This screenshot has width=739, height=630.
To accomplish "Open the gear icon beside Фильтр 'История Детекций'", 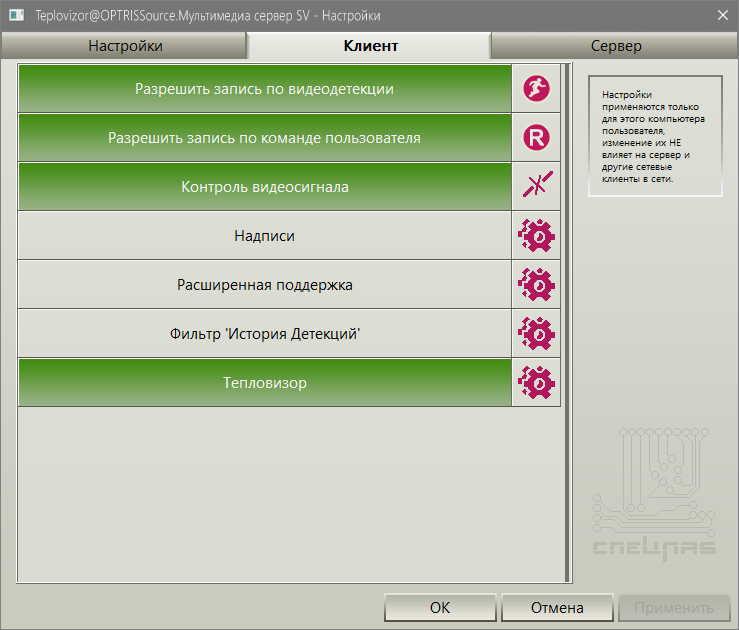I will pyautogui.click(x=536, y=334).
